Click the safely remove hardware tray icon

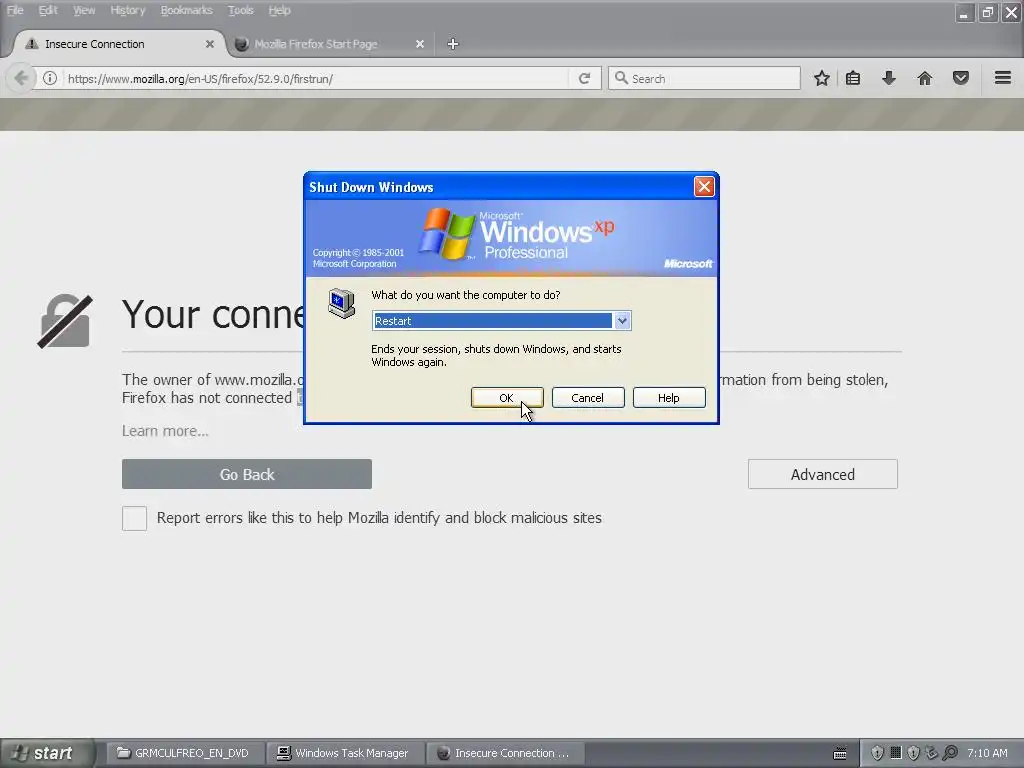coord(932,753)
